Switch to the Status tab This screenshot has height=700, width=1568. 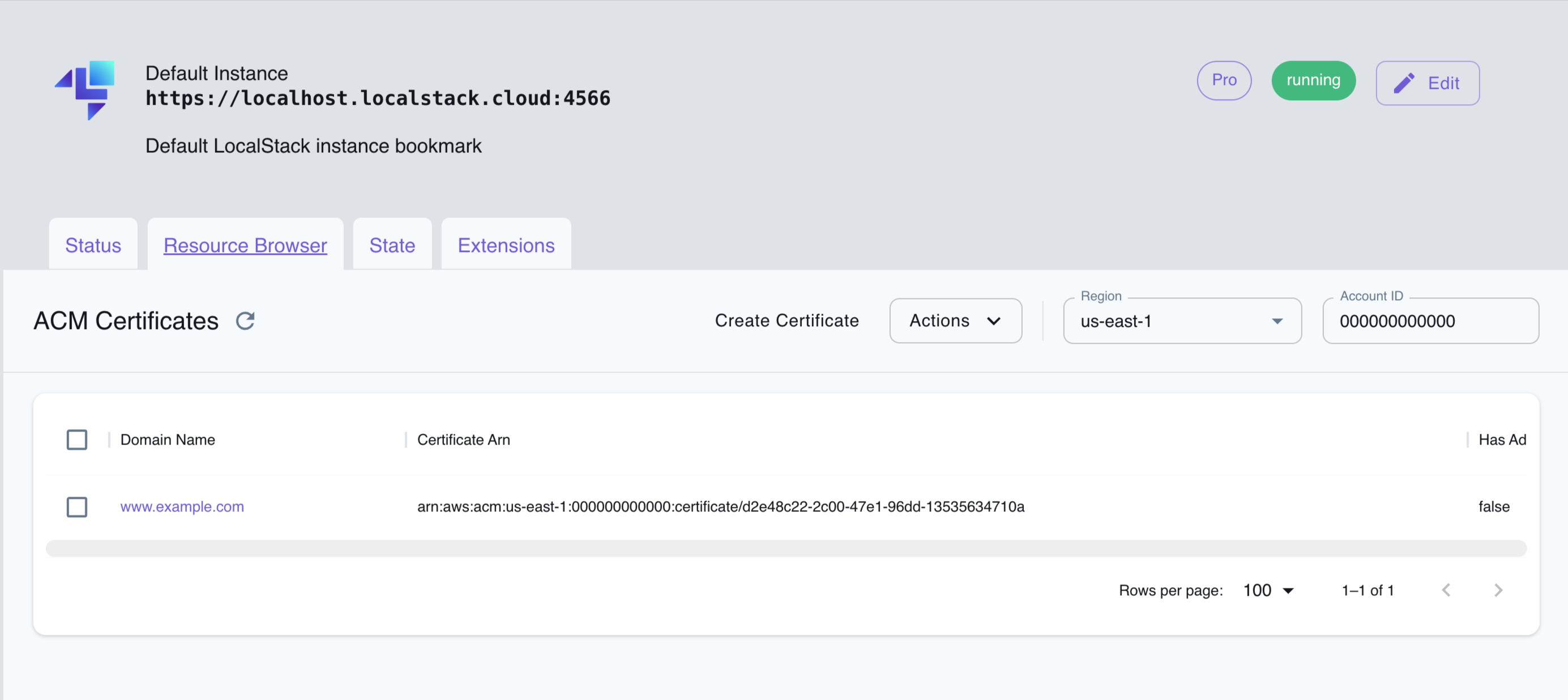coord(92,245)
